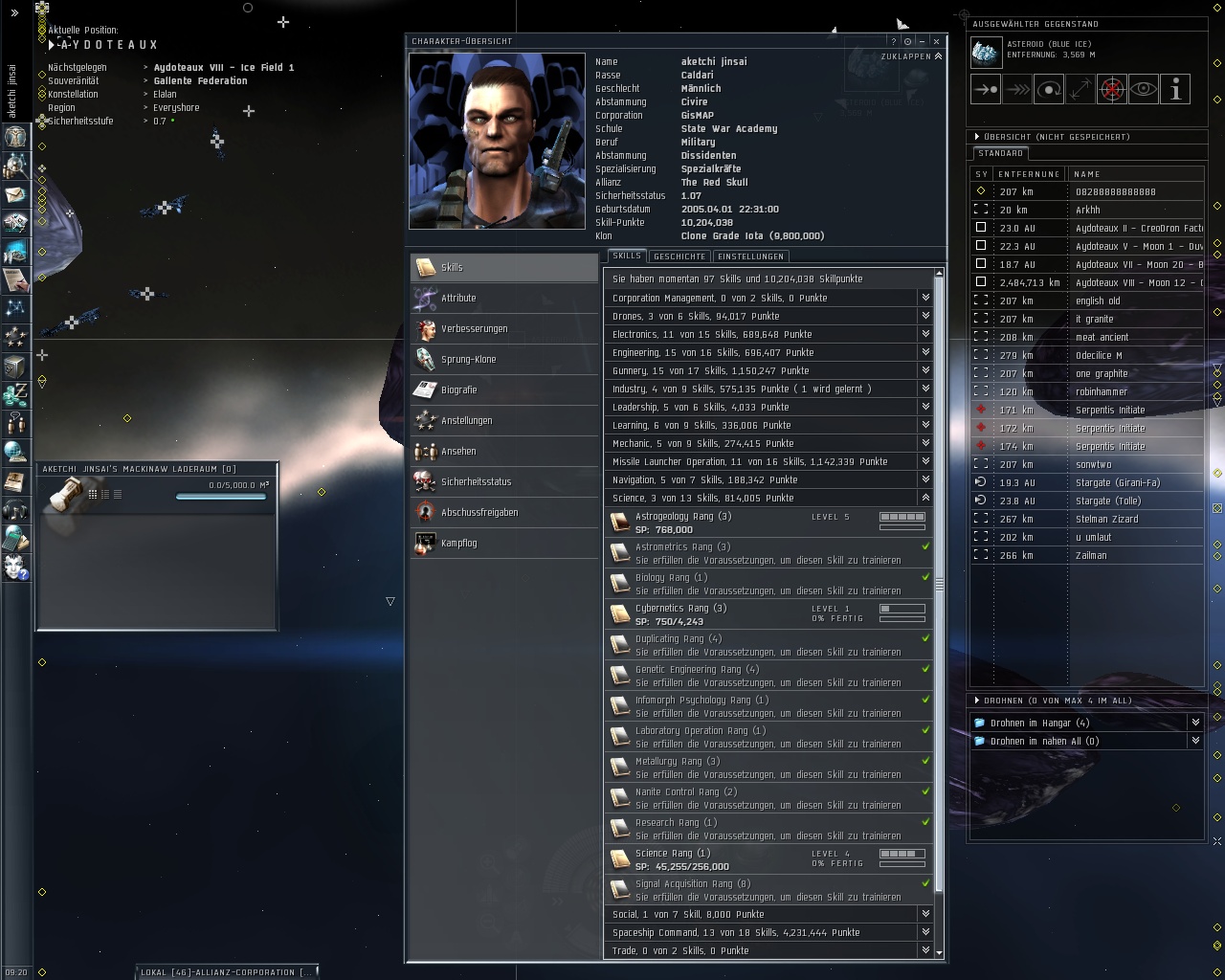This screenshot has height=980, width=1225.
Task: Open the Ansehen section
Action: [x=504, y=451]
